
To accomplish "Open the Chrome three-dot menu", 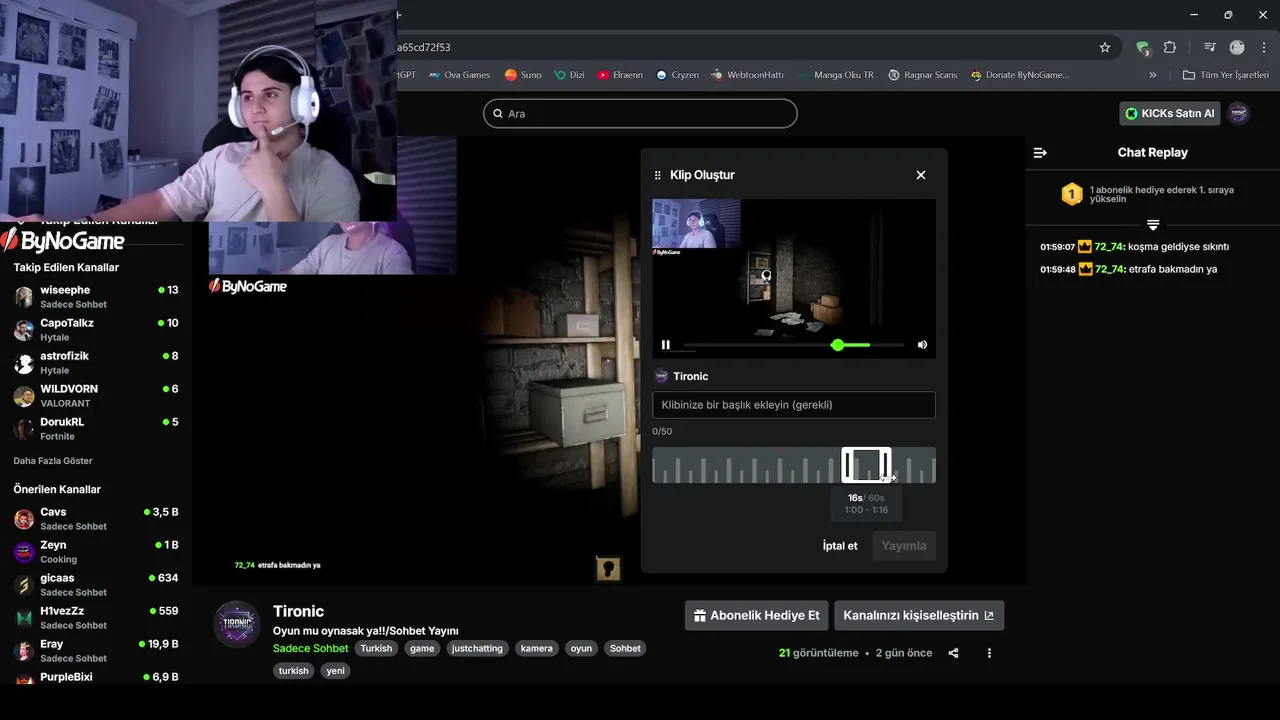I will 1263,47.
